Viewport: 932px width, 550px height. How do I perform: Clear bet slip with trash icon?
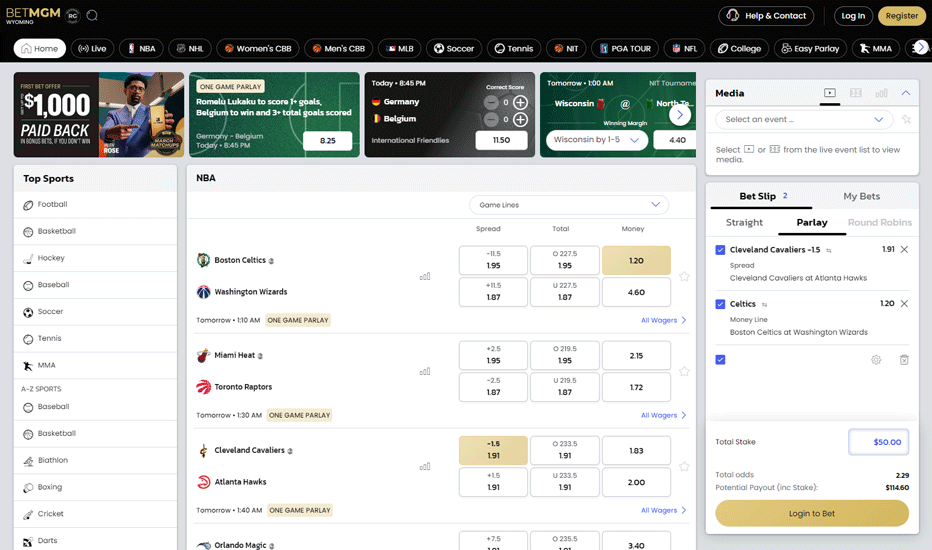(904, 360)
